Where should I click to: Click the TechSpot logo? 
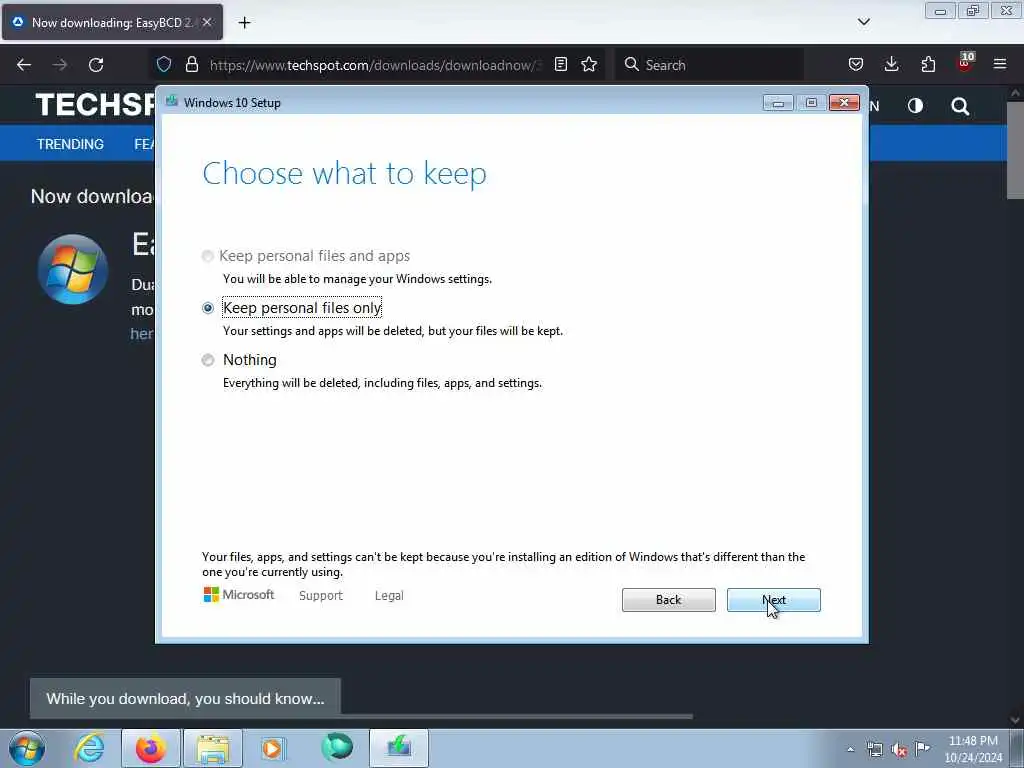[x=95, y=104]
